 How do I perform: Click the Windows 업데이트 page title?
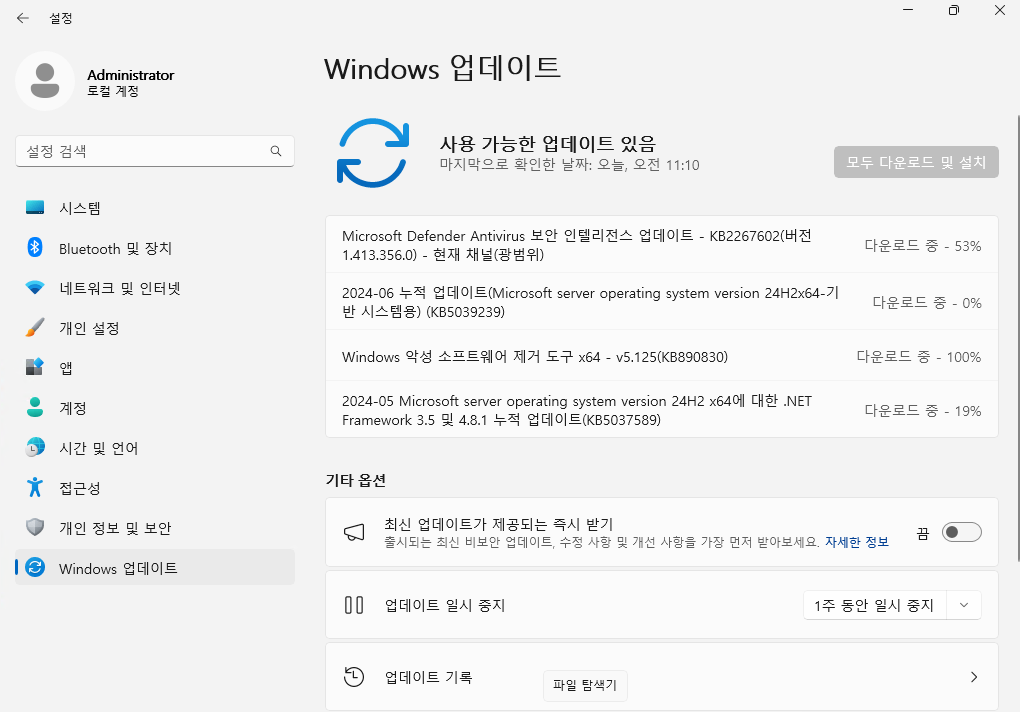click(x=442, y=68)
